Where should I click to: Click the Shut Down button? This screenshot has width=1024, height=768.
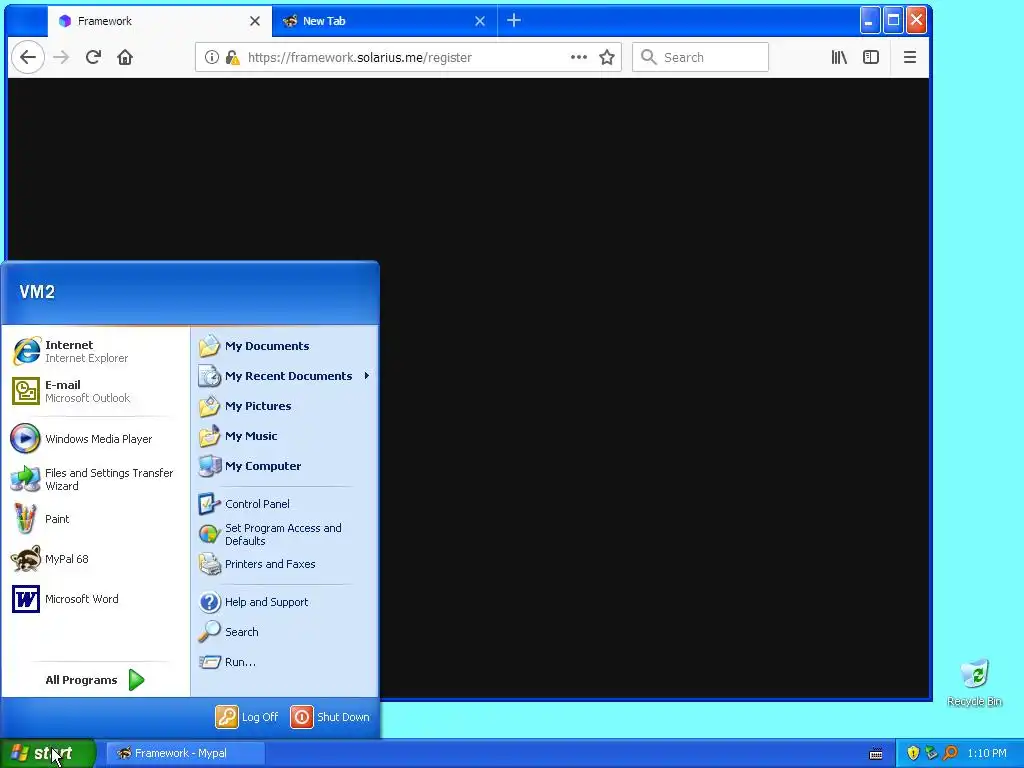coord(330,717)
